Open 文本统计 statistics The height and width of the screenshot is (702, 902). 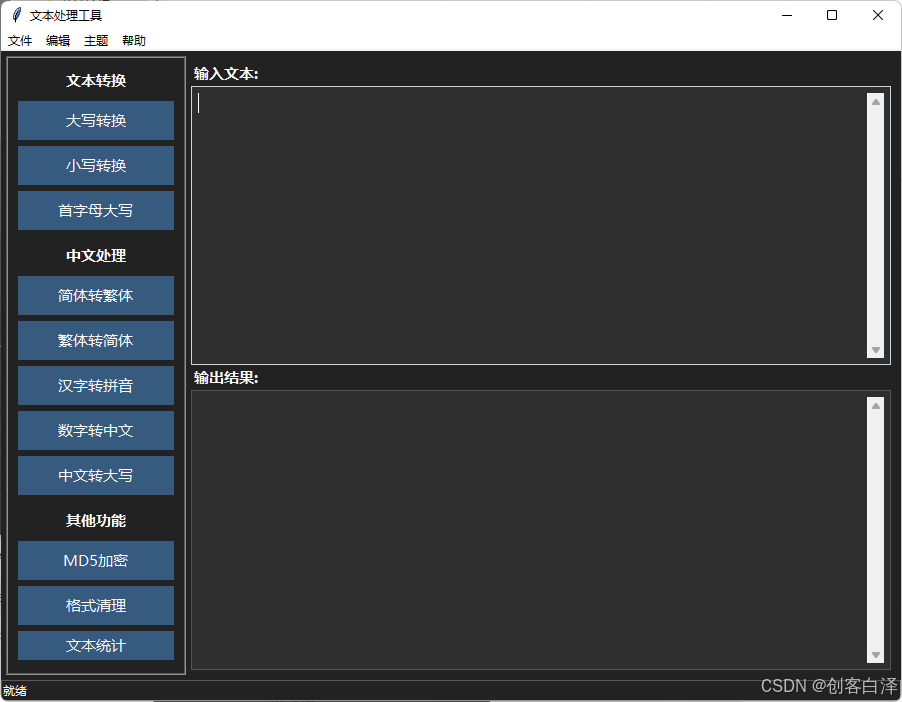[95, 646]
